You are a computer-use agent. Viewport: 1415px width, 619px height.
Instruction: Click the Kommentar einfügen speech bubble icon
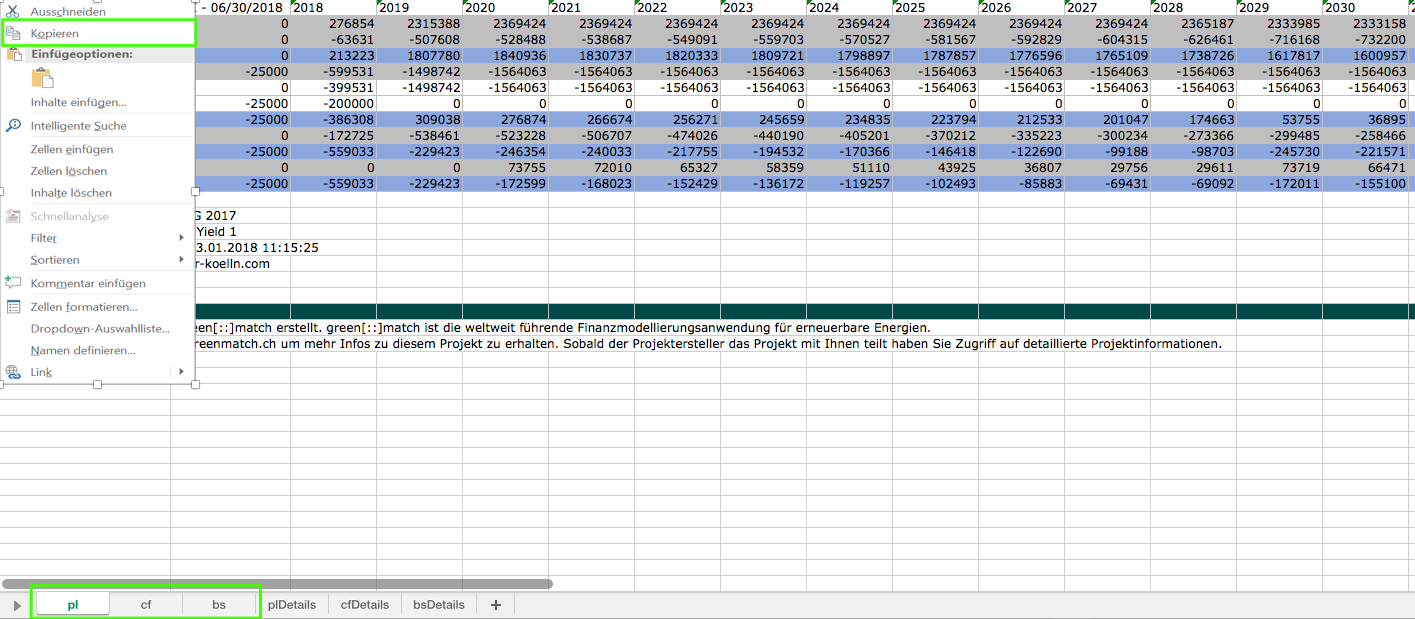point(13,283)
